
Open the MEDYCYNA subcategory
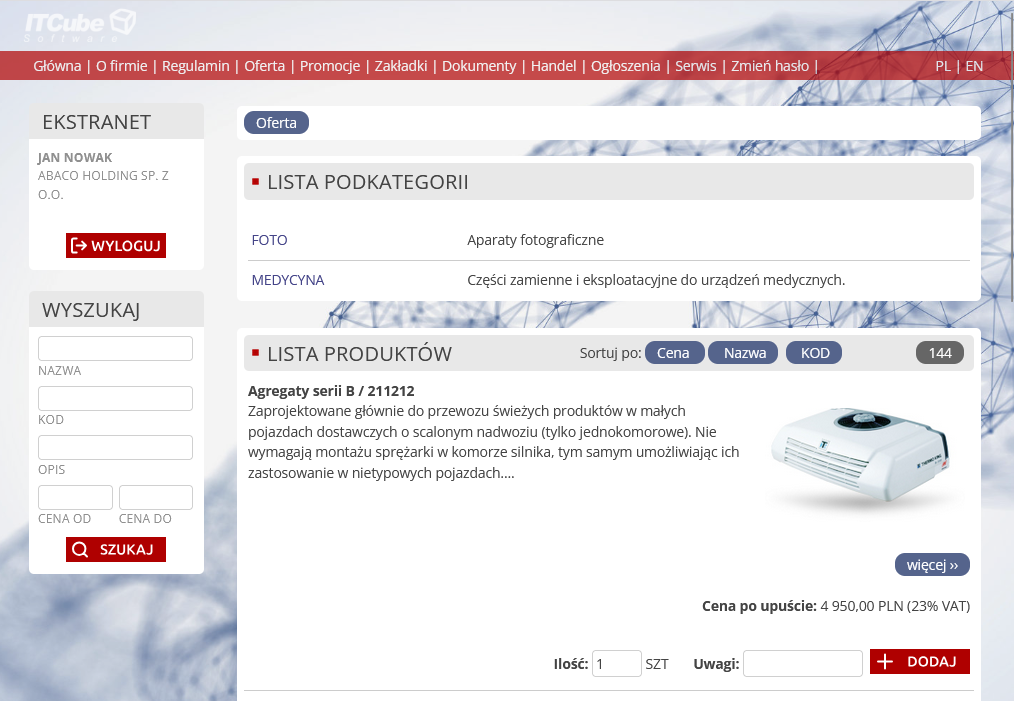tap(288, 280)
